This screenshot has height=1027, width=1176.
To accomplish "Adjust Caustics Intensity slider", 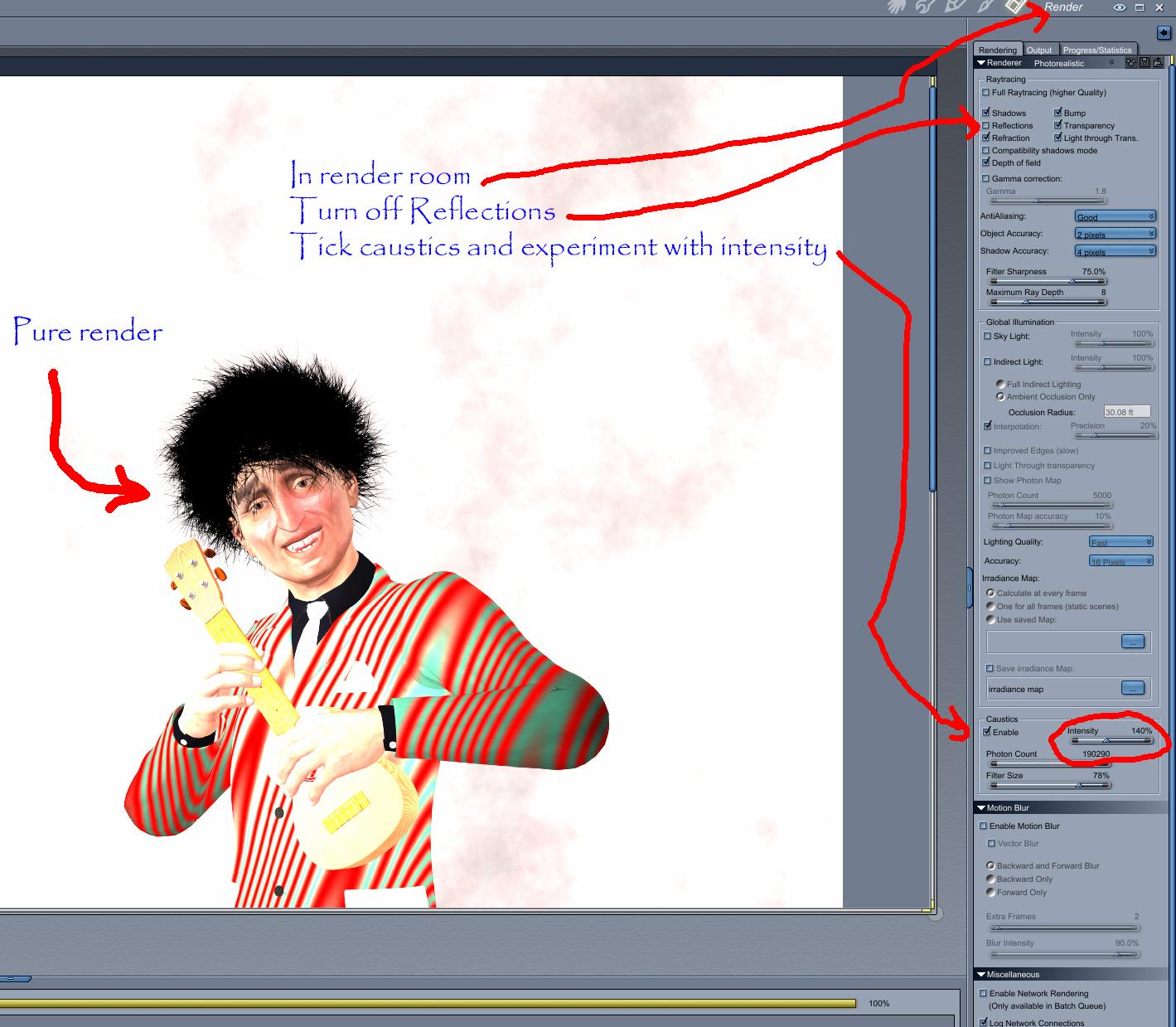I will 1111,741.
